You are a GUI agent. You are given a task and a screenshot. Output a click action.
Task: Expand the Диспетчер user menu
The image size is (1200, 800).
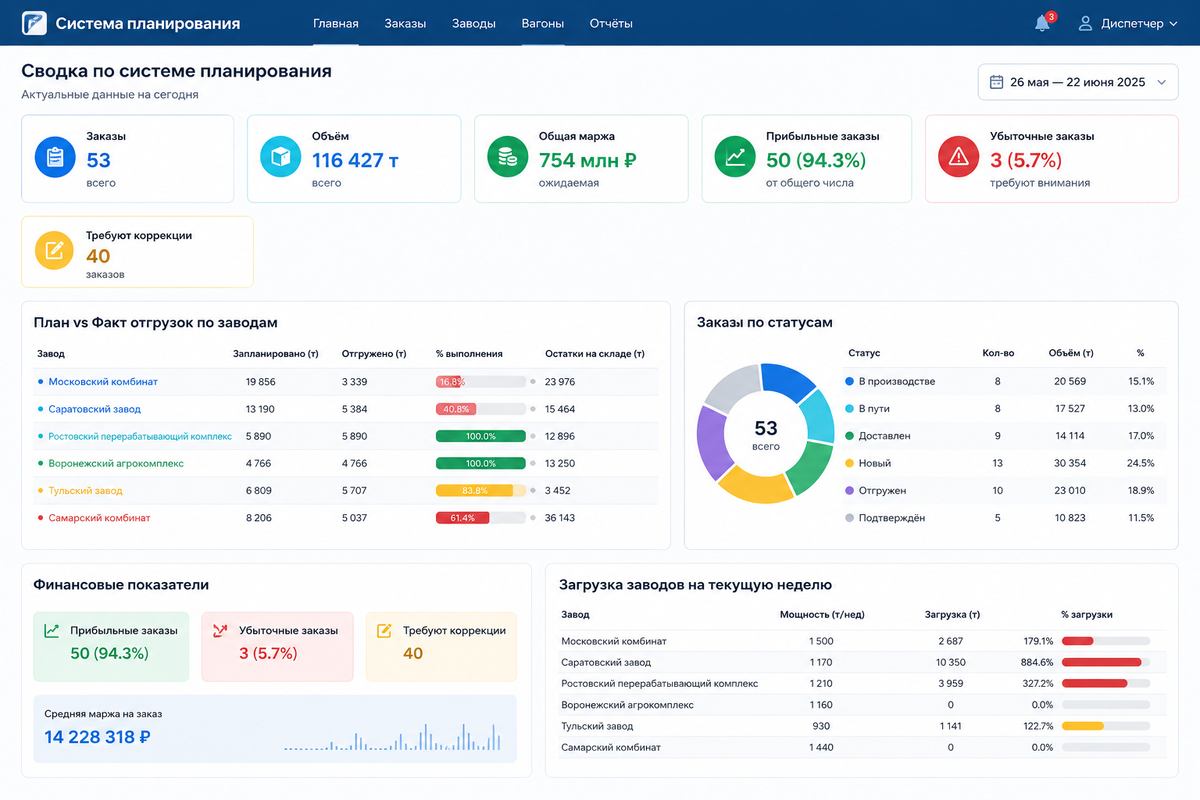[1127, 23]
